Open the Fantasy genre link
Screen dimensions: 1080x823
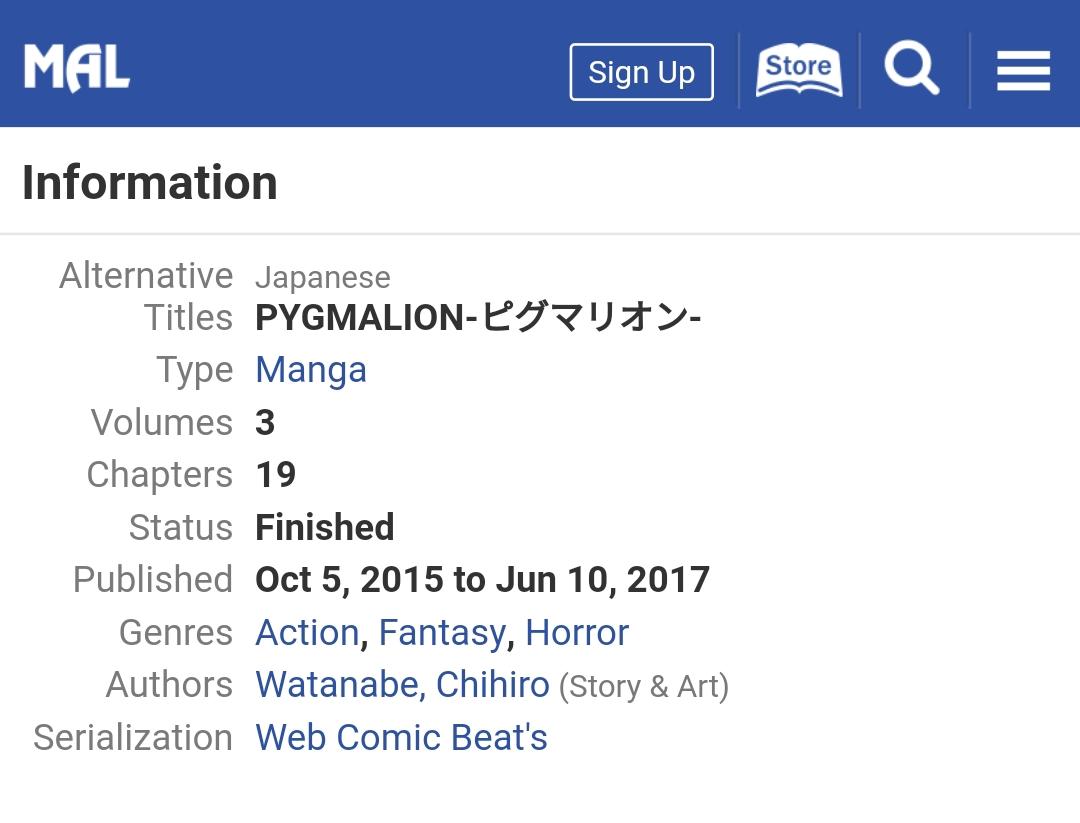coord(442,632)
